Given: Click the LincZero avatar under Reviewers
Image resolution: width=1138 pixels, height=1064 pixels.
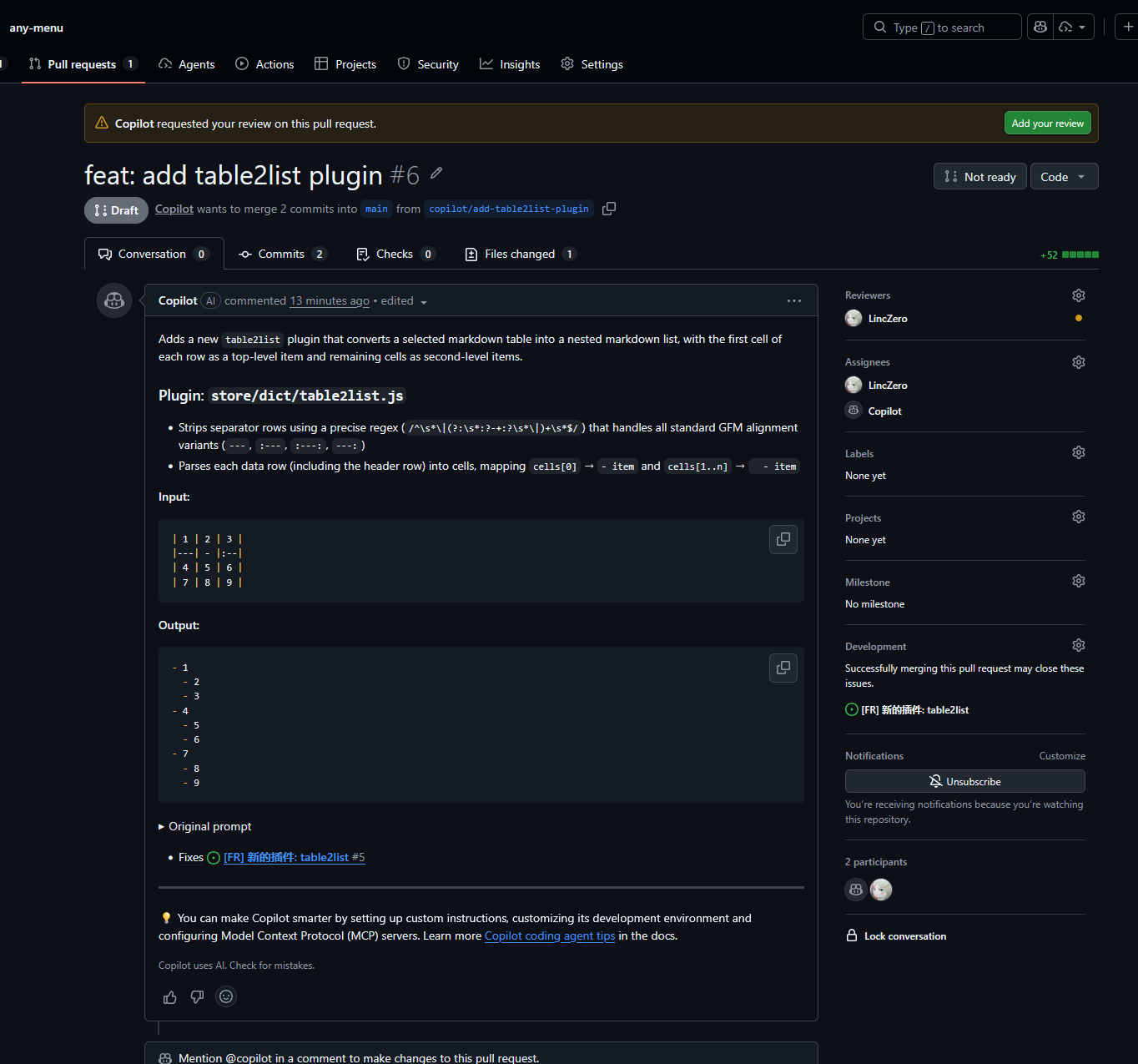Looking at the screenshot, I should pos(853,318).
